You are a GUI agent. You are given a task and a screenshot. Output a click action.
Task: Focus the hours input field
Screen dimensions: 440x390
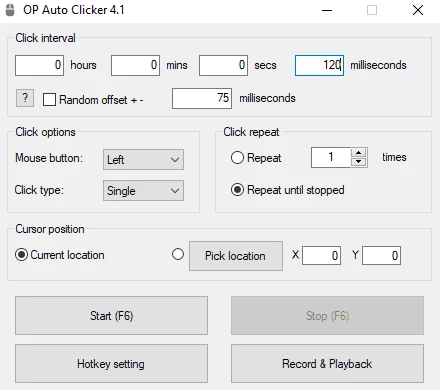point(39,65)
